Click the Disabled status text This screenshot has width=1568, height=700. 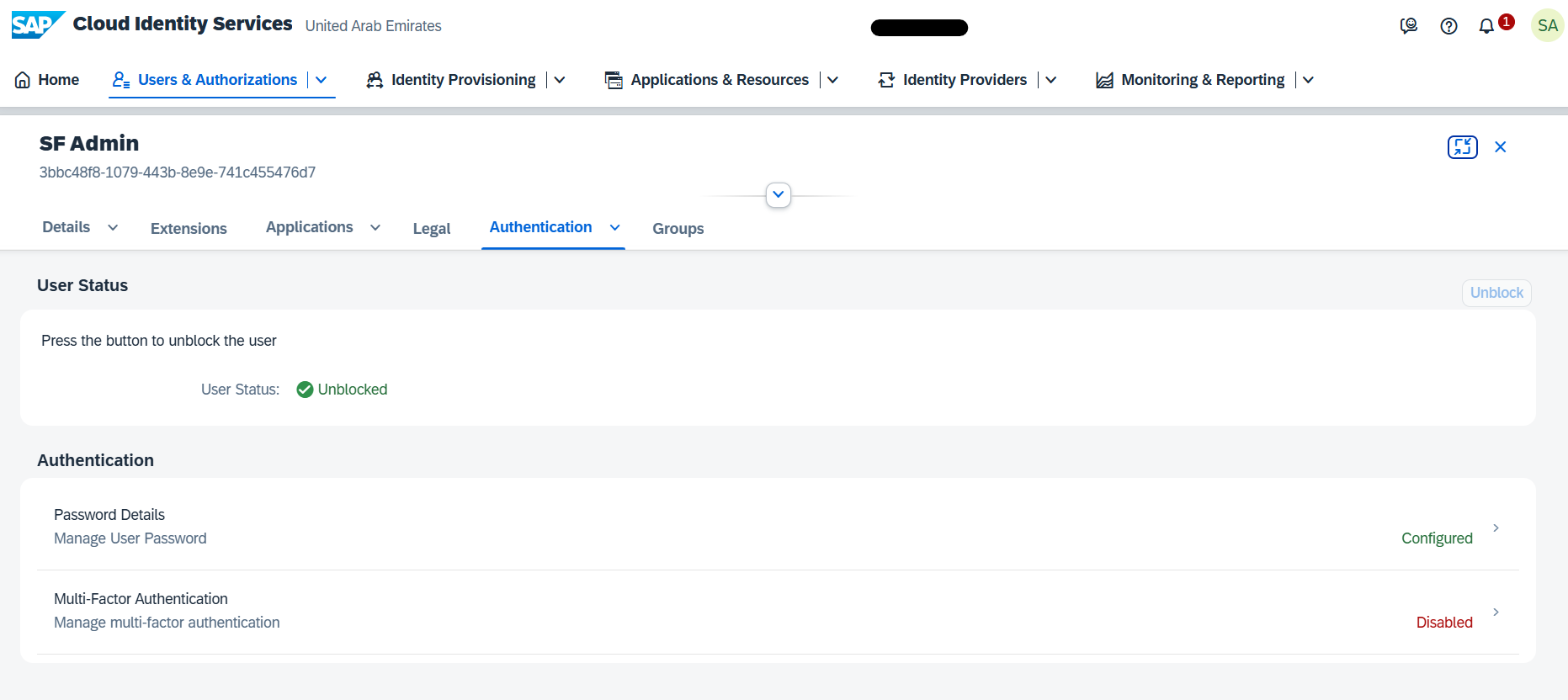[1444, 623]
